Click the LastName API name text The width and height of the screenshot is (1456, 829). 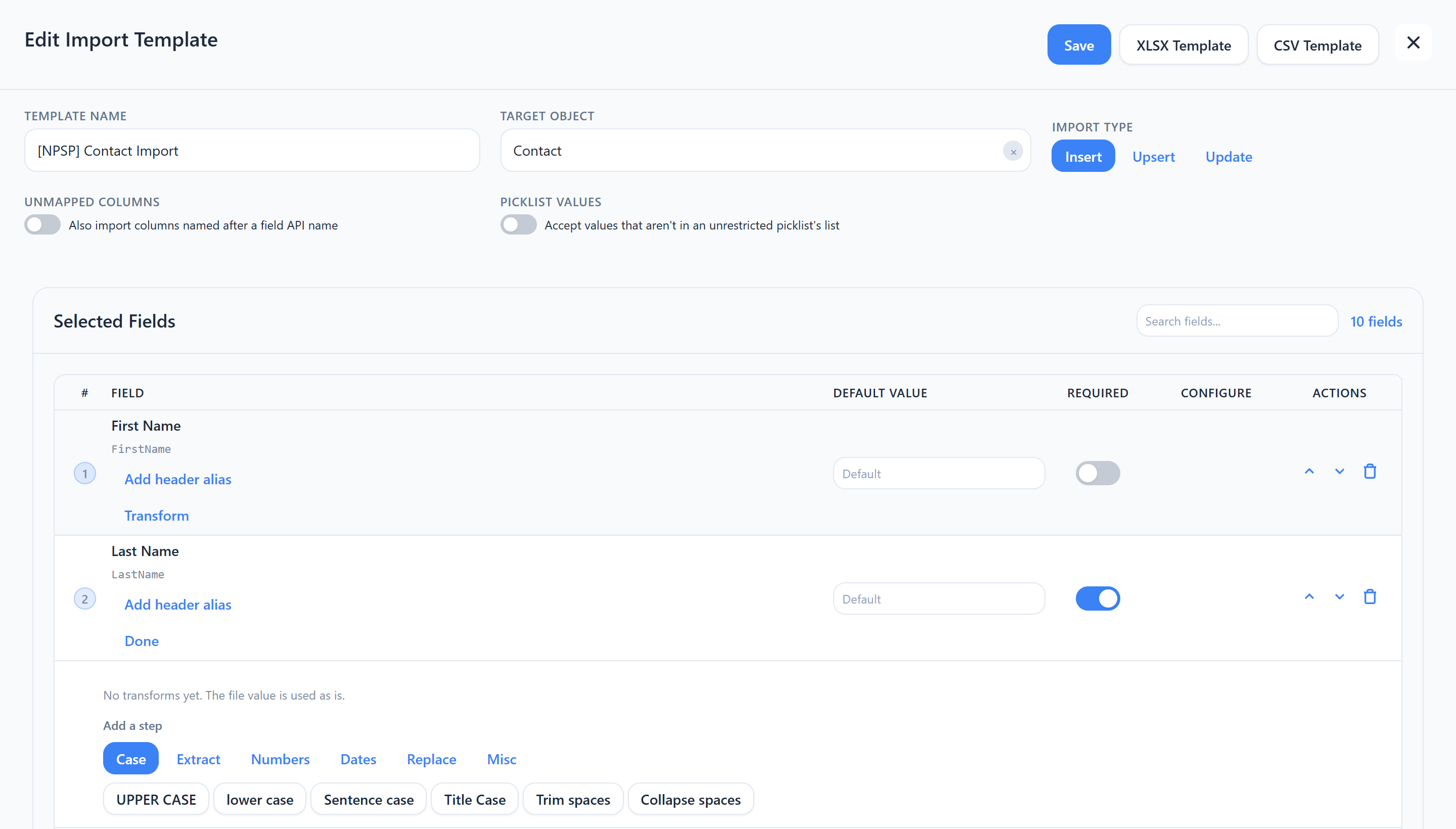137,575
